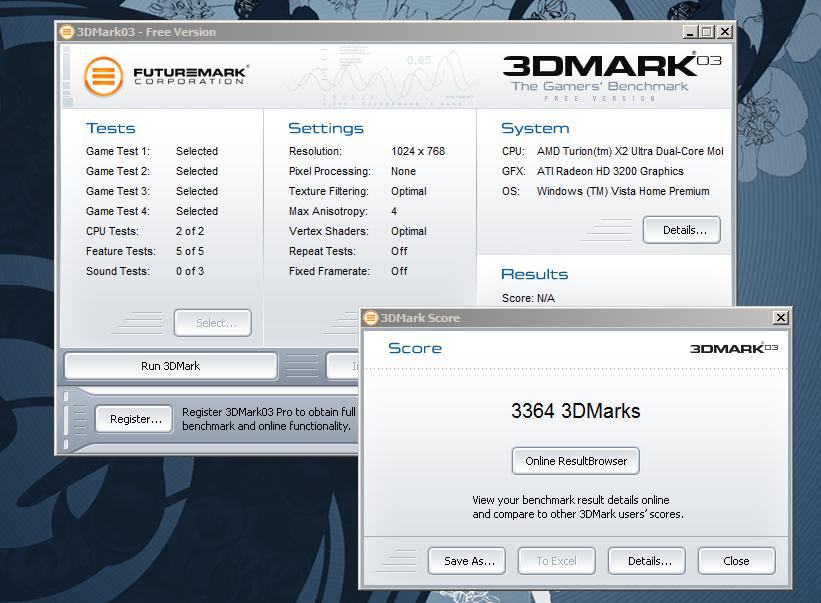Click the 3DMark03 title bar icon
821x603 pixels.
point(66,32)
